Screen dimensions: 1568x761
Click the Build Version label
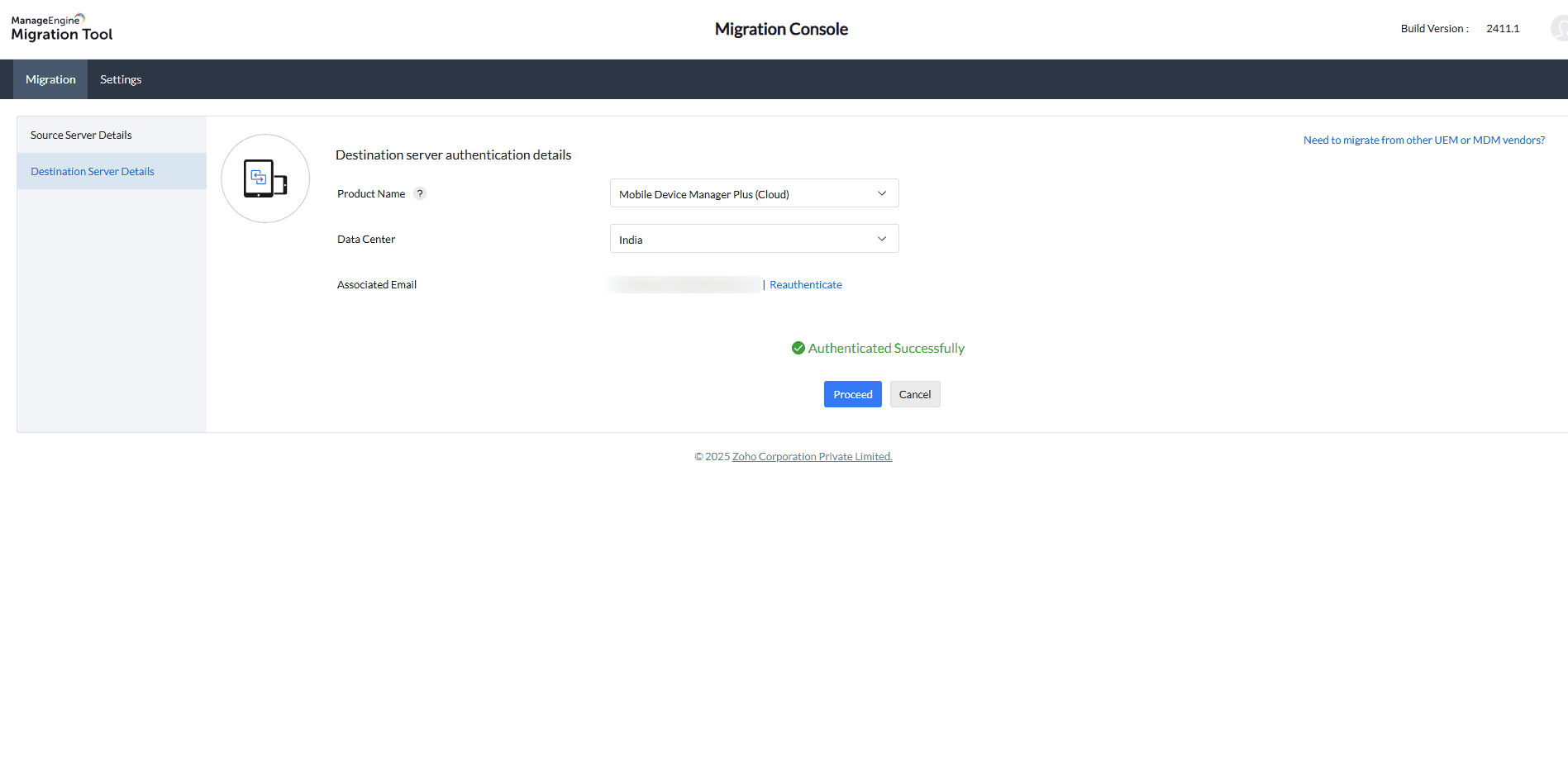1435,28
